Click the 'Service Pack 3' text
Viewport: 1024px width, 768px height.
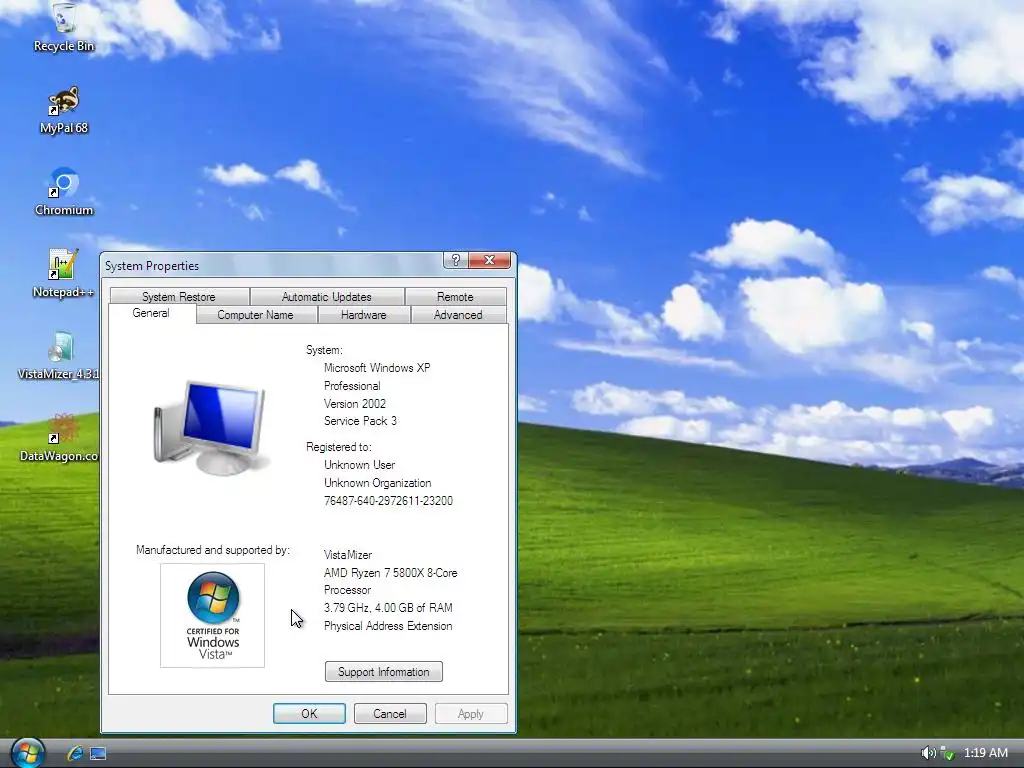coord(360,421)
